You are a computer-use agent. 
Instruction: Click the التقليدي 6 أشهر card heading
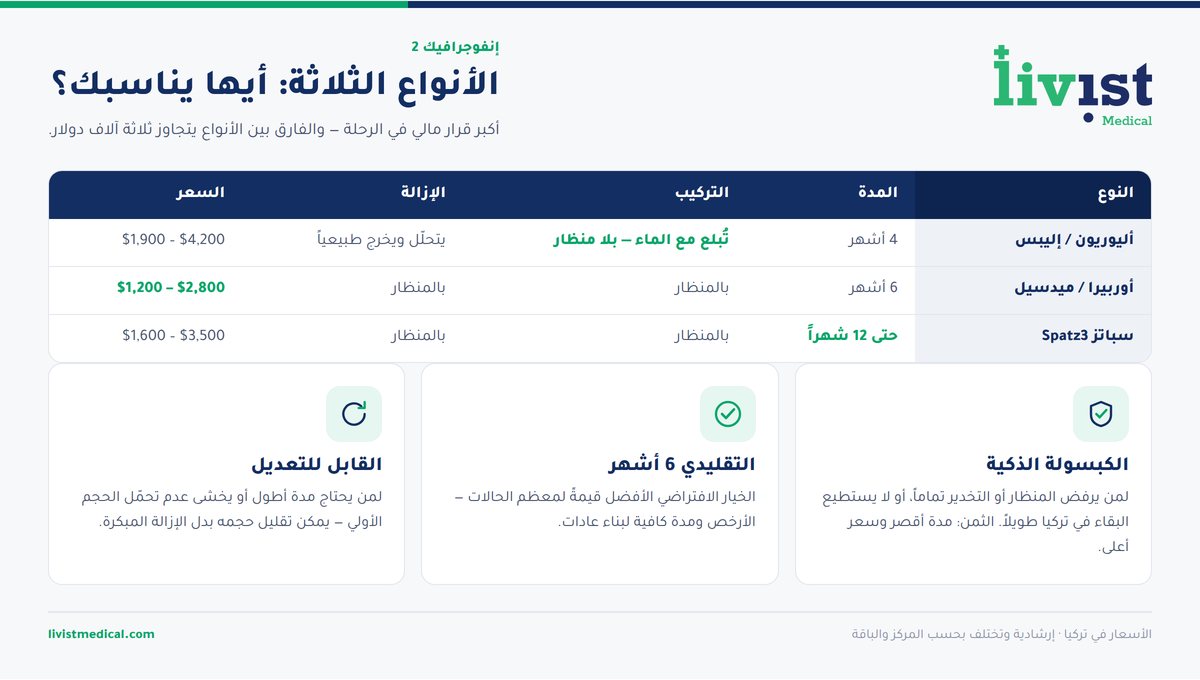click(682, 465)
